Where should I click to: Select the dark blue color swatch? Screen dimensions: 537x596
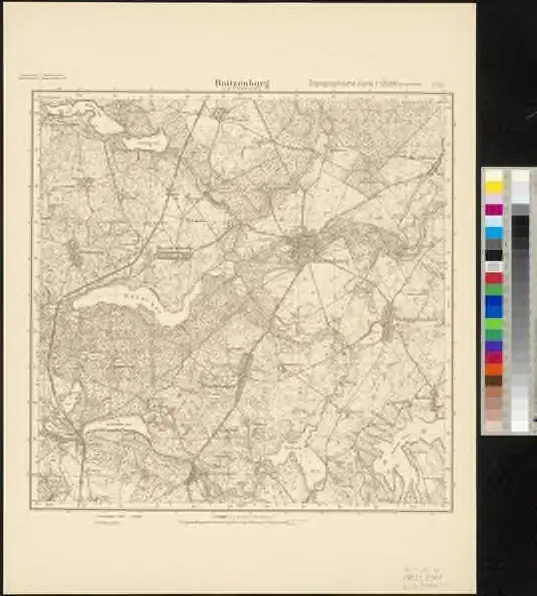(494, 306)
